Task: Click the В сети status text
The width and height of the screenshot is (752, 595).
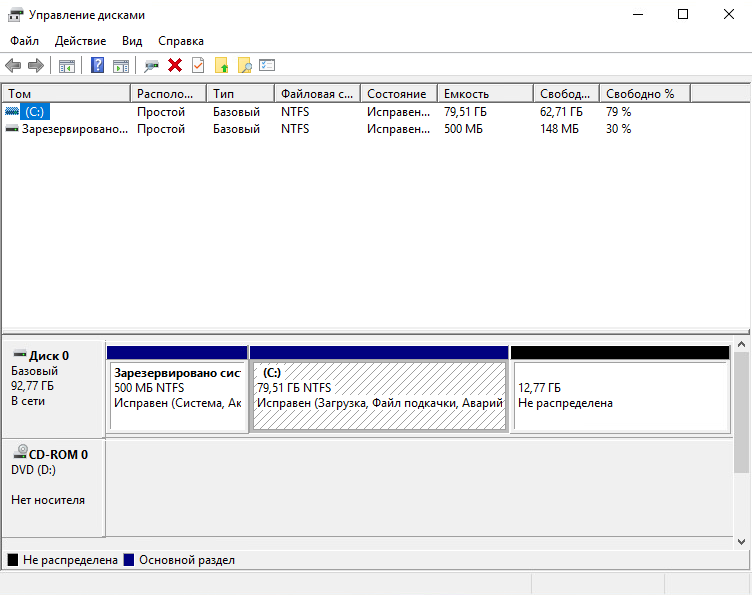Action: (28, 401)
